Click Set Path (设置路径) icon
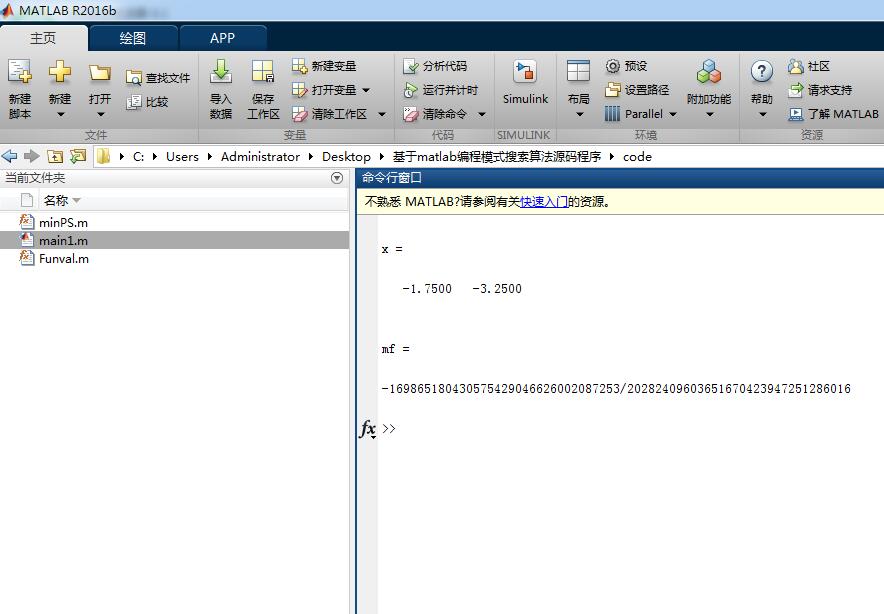 click(x=613, y=90)
